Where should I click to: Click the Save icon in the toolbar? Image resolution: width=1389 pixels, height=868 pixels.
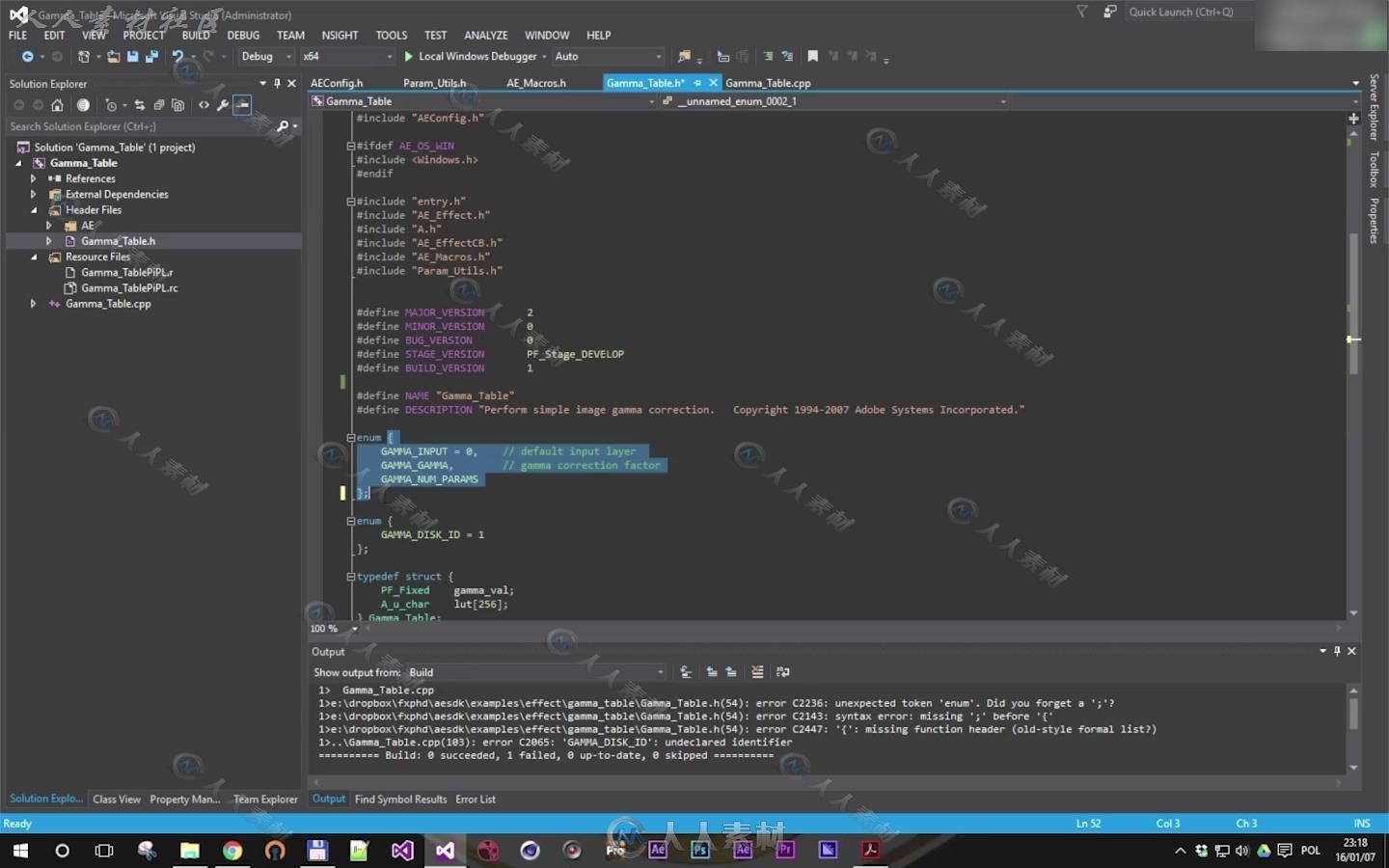pyautogui.click(x=133, y=57)
